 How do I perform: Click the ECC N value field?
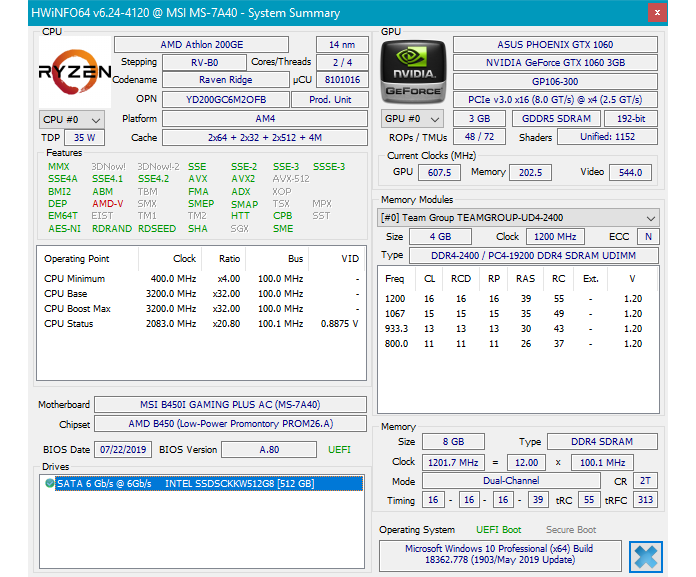pyautogui.click(x=648, y=237)
